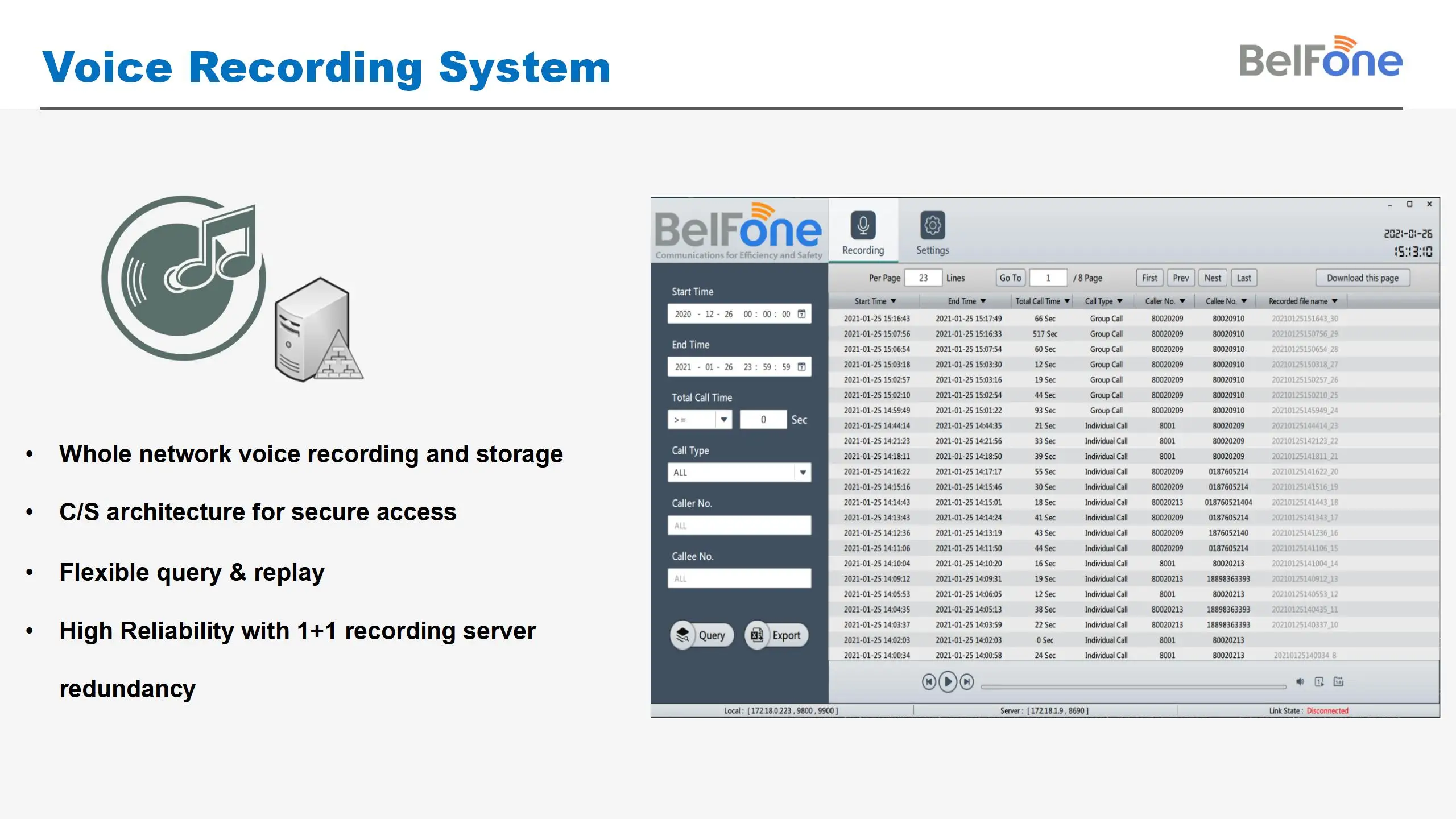This screenshot has height=819, width=1456.
Task: Select recording file 20210125141622_20
Action: click(x=1305, y=471)
